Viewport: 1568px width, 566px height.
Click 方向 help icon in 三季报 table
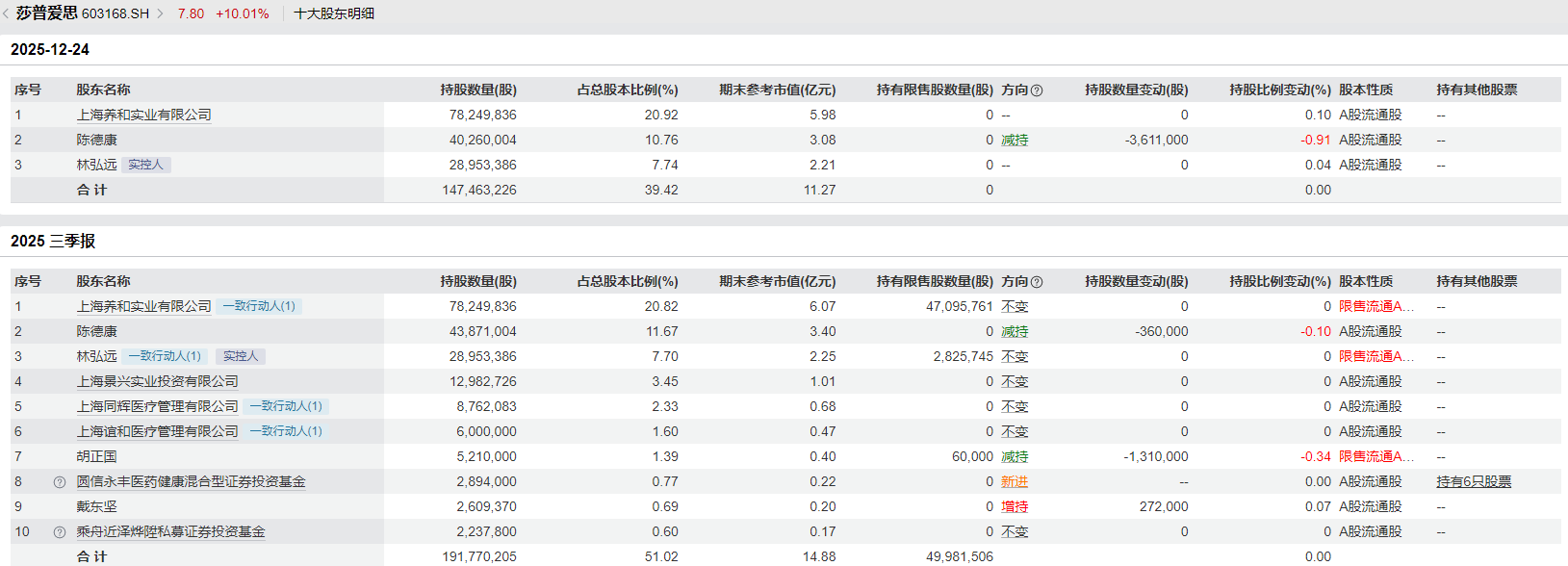point(1037,282)
